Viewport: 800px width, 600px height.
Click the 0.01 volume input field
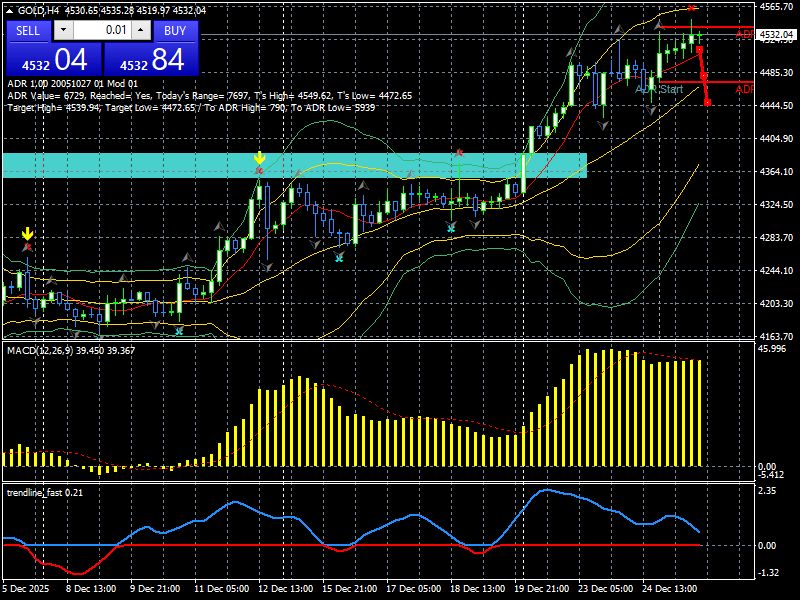click(102, 30)
